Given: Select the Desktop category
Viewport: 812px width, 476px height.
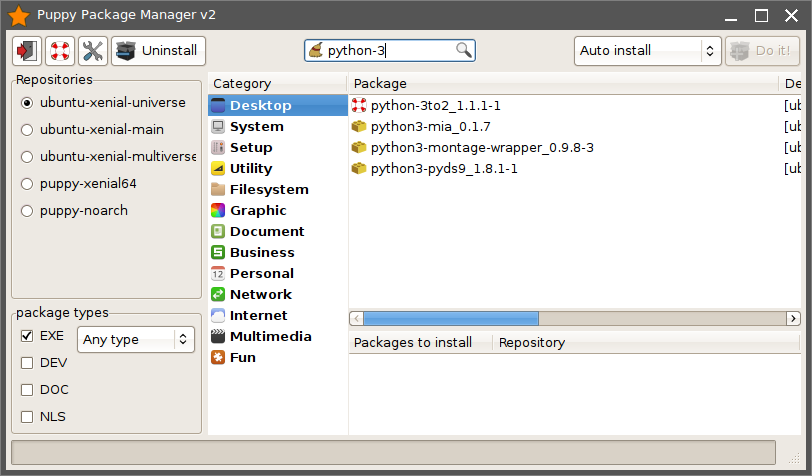Looking at the screenshot, I should (278, 105).
